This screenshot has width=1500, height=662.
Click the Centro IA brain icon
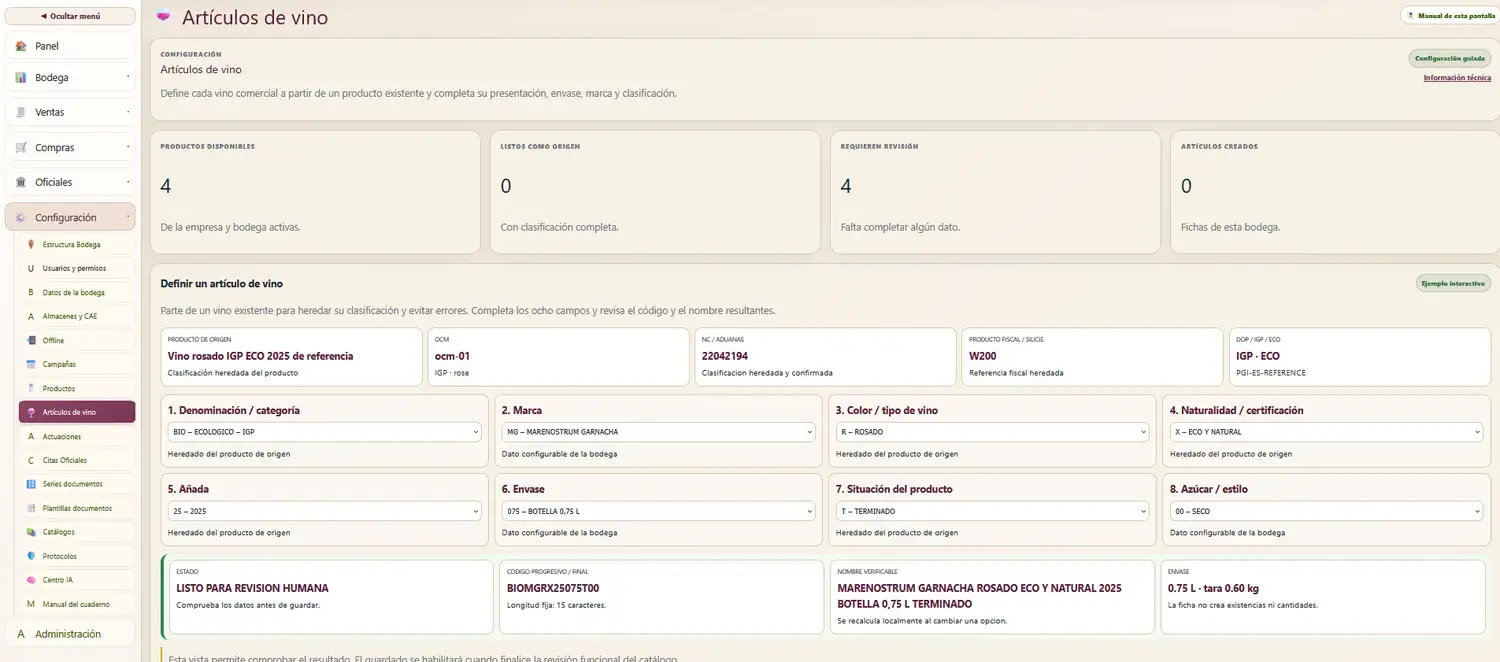pyautogui.click(x=31, y=580)
